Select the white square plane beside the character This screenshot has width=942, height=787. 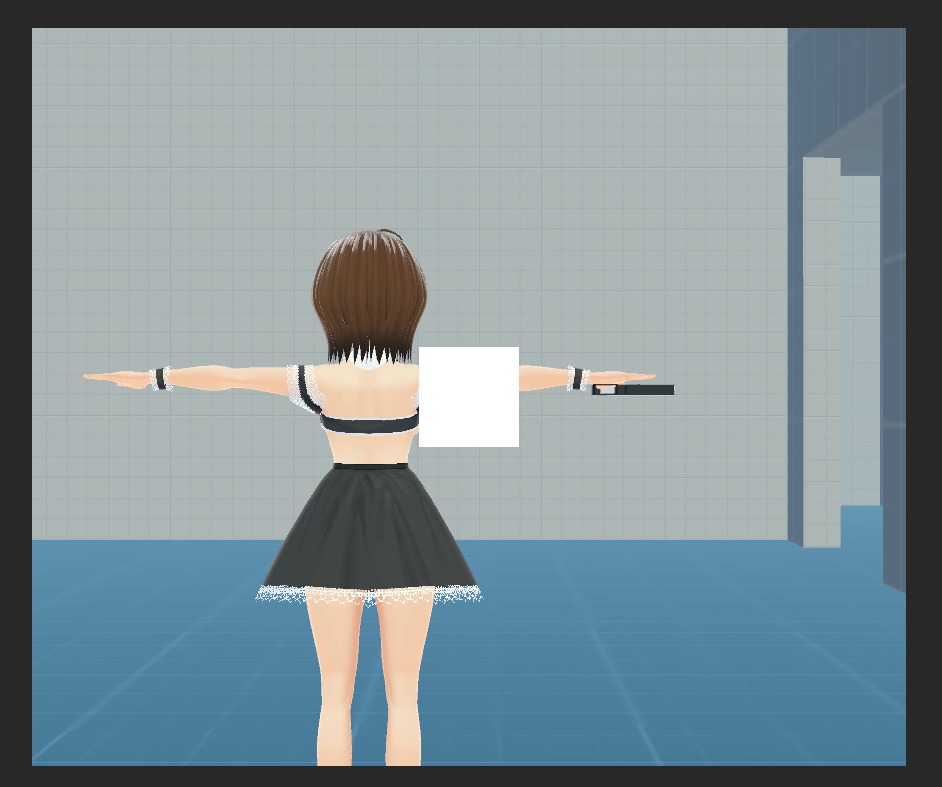468,397
